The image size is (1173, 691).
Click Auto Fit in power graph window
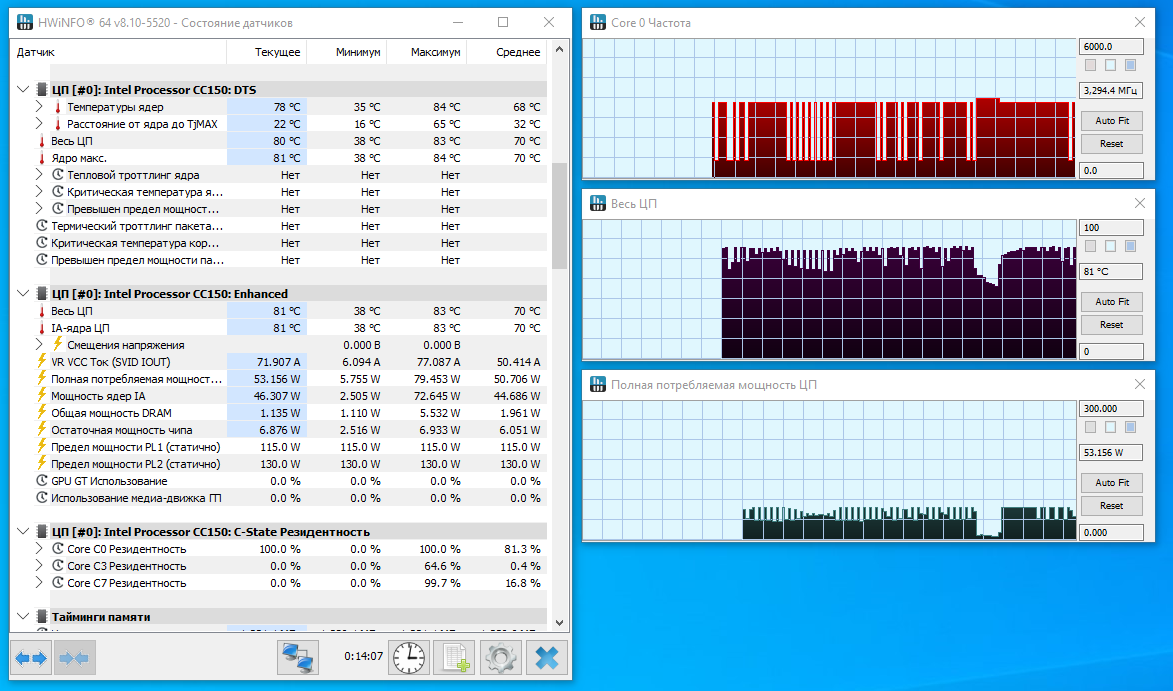pyautogui.click(x=1112, y=482)
